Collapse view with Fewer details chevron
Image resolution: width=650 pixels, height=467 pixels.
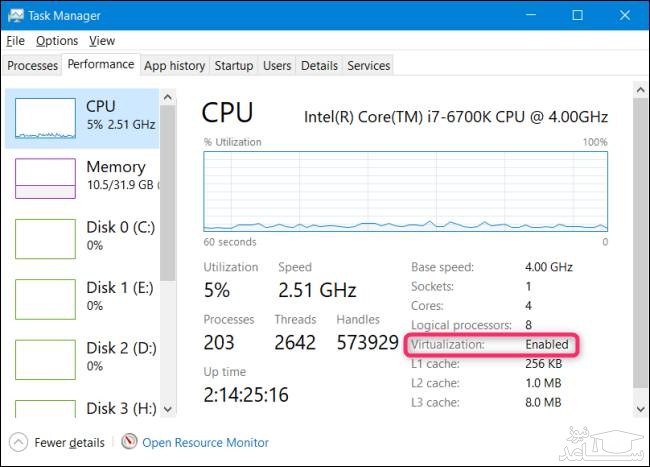pyautogui.click(x=19, y=441)
